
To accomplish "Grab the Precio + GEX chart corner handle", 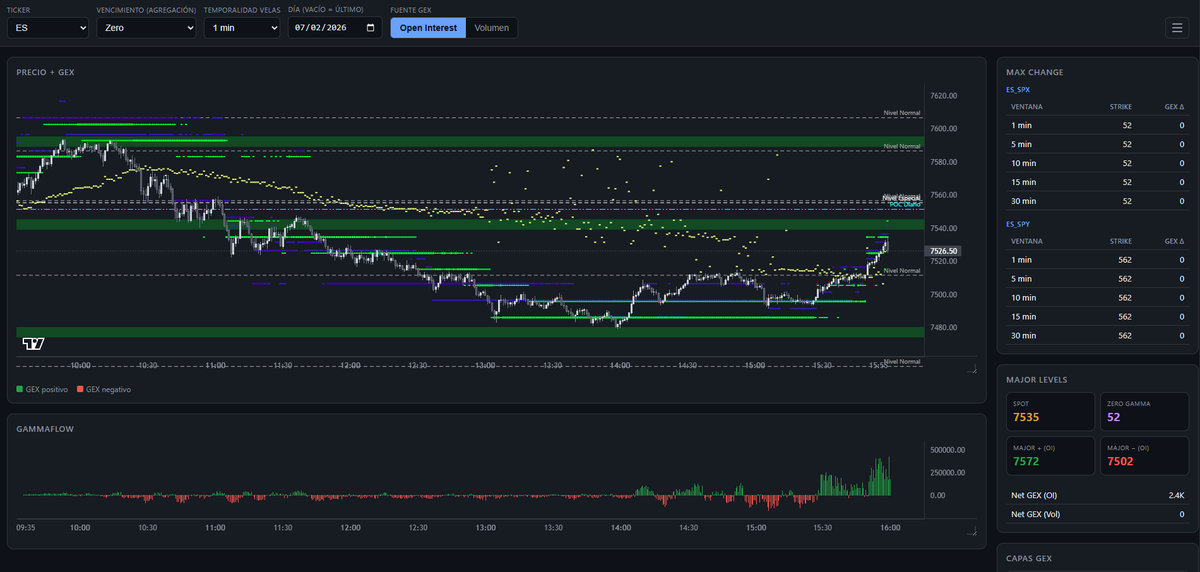I will [972, 369].
